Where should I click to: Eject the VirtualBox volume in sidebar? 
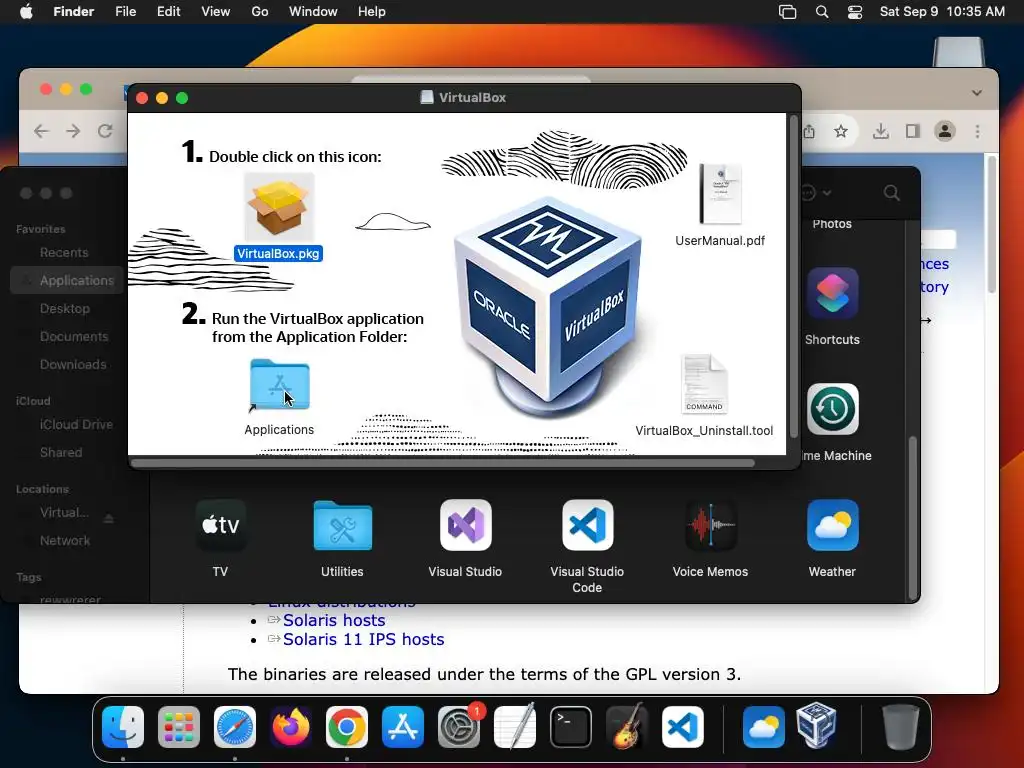coord(109,519)
